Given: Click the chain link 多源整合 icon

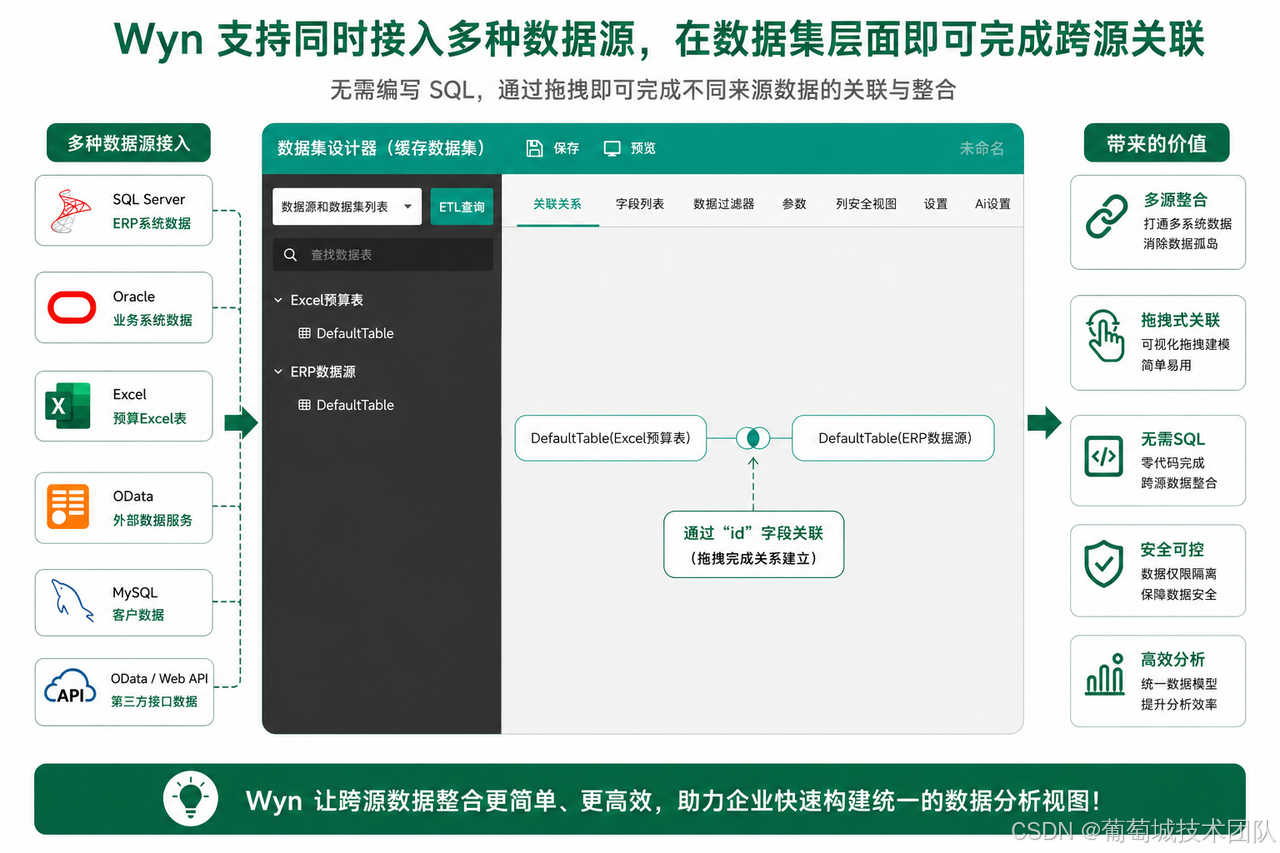Looking at the screenshot, I should click(1107, 217).
